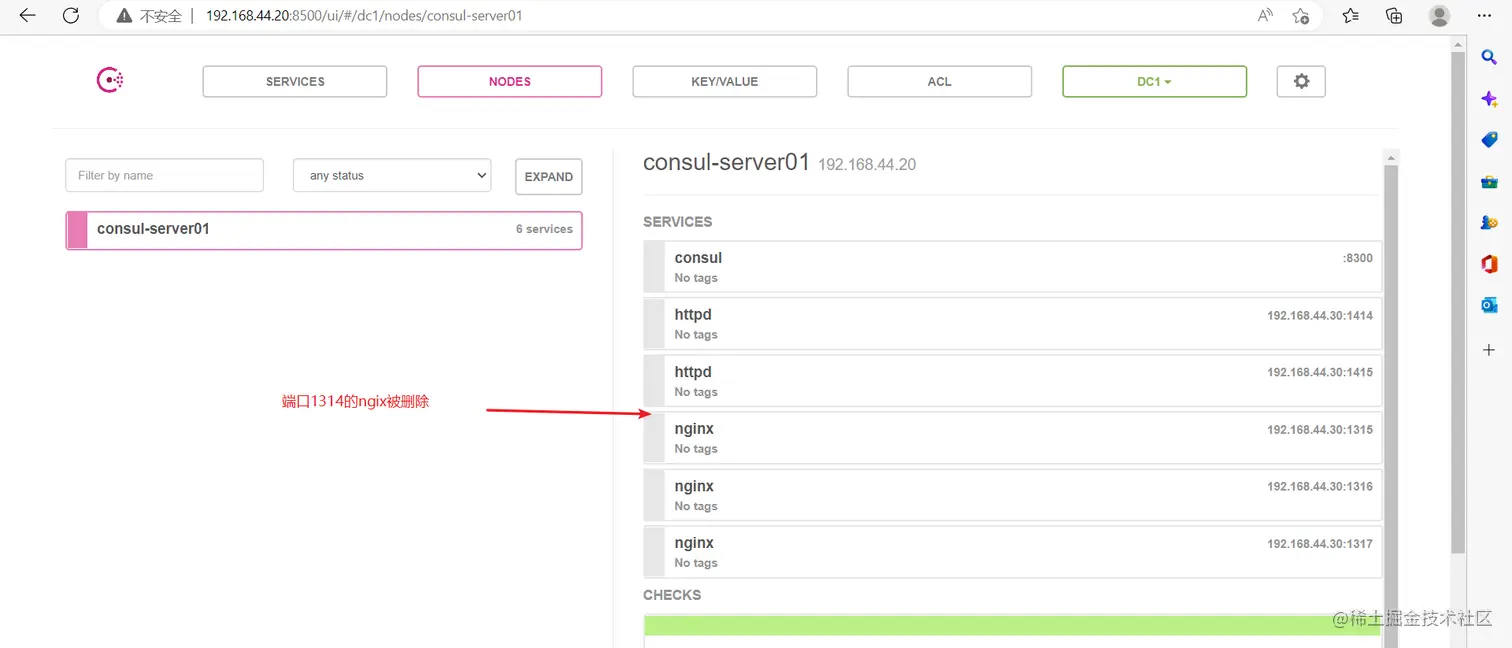Click the browser address bar URL
The width and height of the screenshot is (1512, 648).
click(x=364, y=16)
